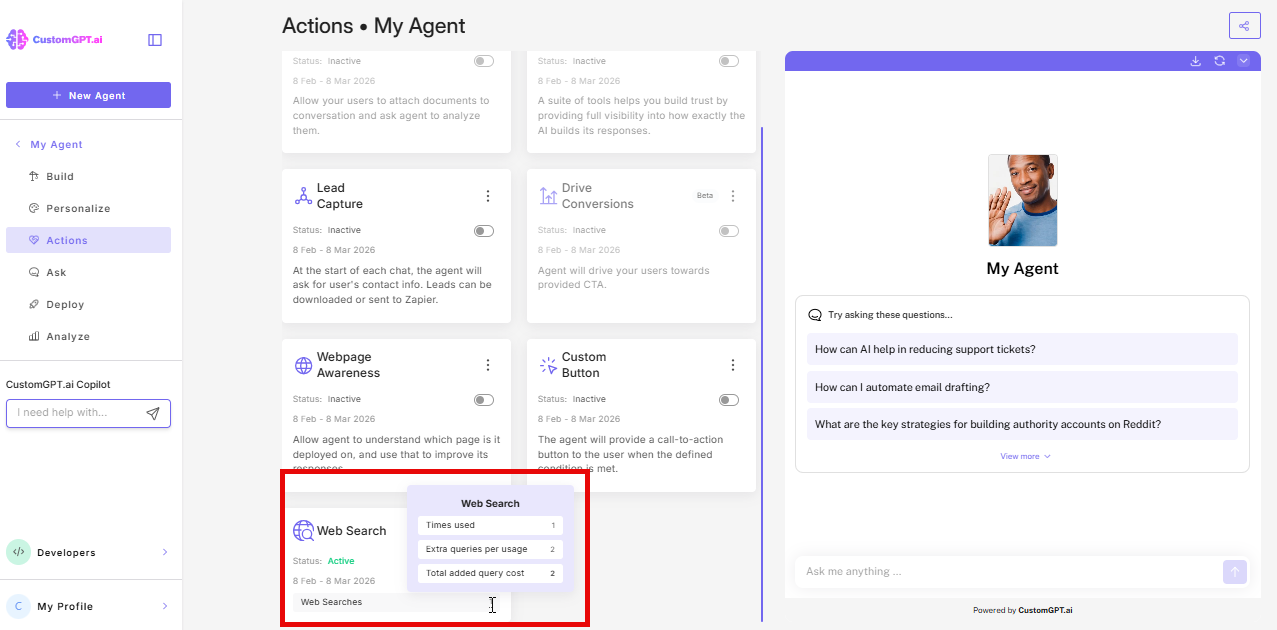Viewport: 1277px width, 630px height.
Task: Enable the Drive Conversions toggle
Action: point(728,230)
